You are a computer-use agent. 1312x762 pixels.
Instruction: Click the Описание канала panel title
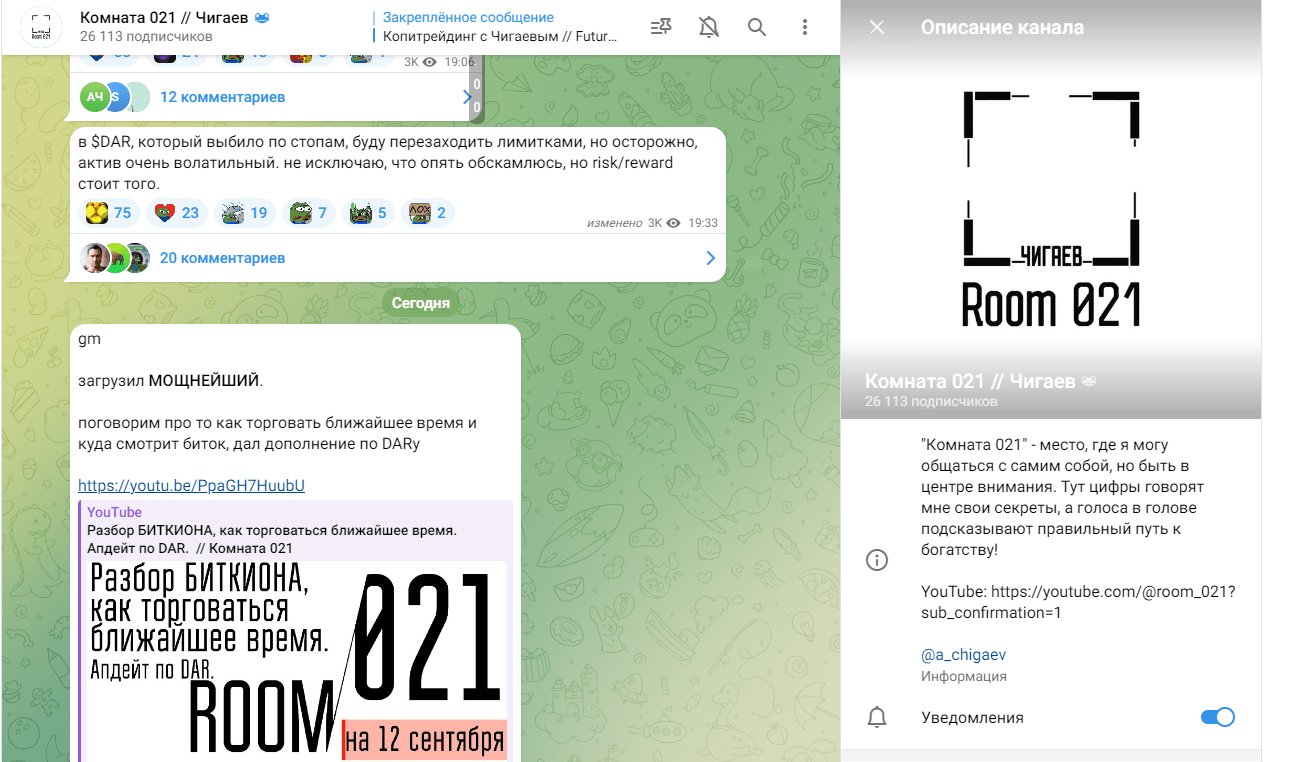point(1002,28)
